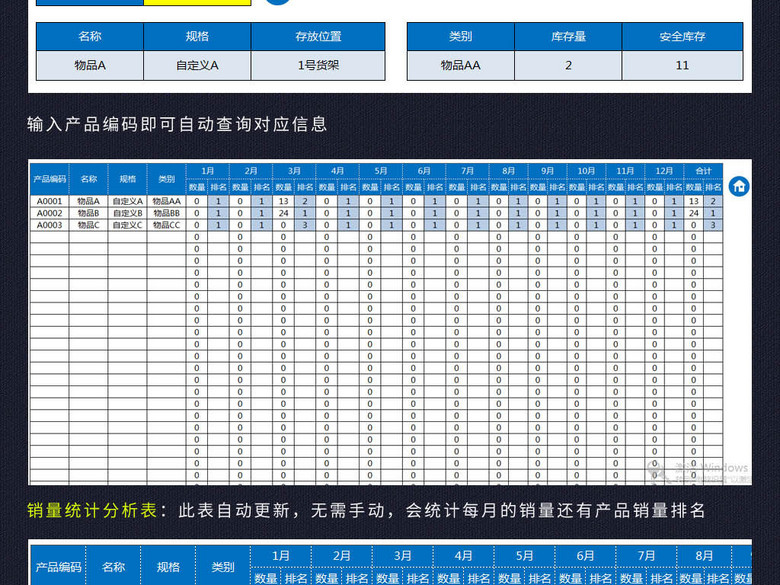The image size is (780, 585).
Task: Click product code A0003 cell
Action: click(49, 225)
